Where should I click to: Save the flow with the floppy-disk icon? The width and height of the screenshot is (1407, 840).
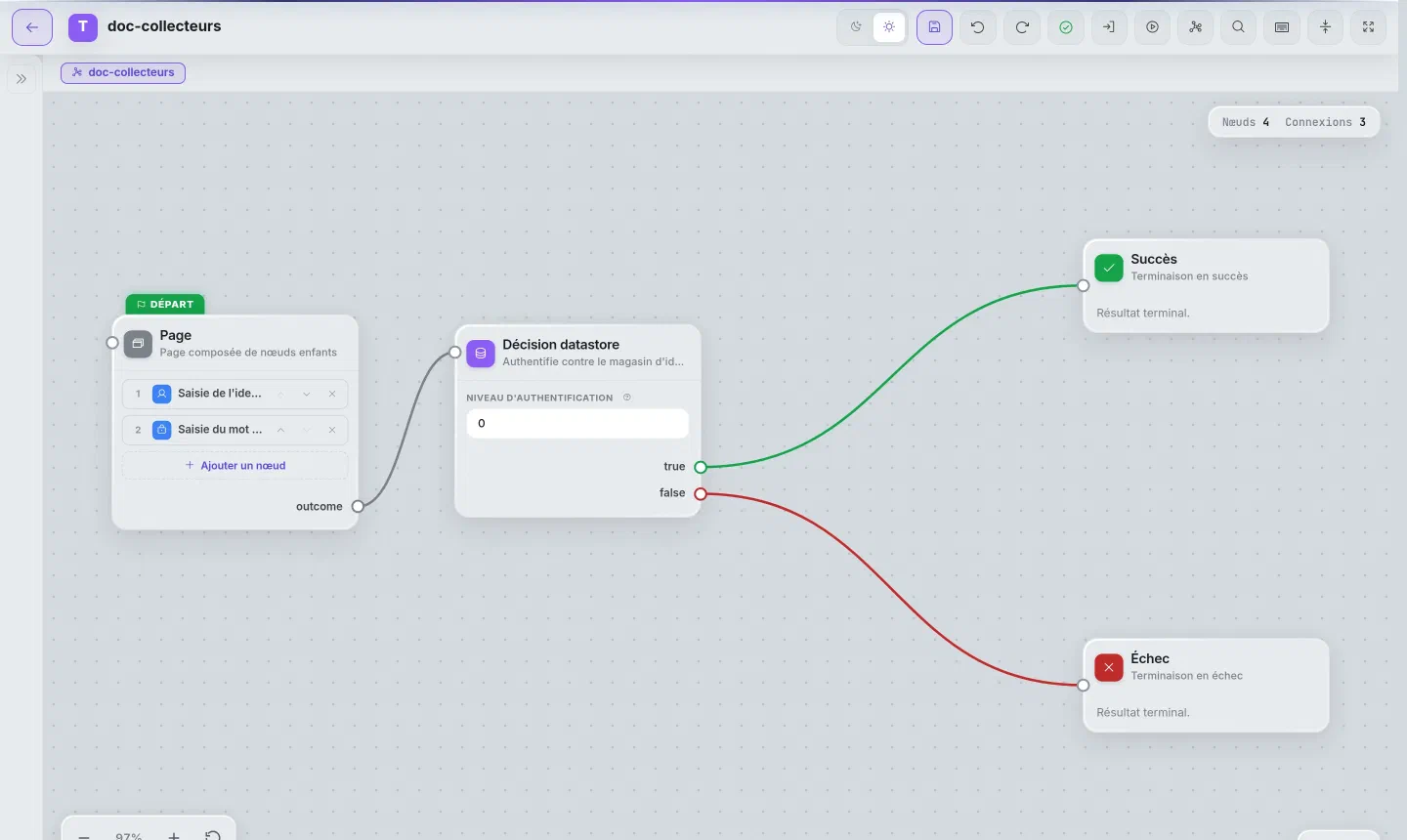(934, 27)
